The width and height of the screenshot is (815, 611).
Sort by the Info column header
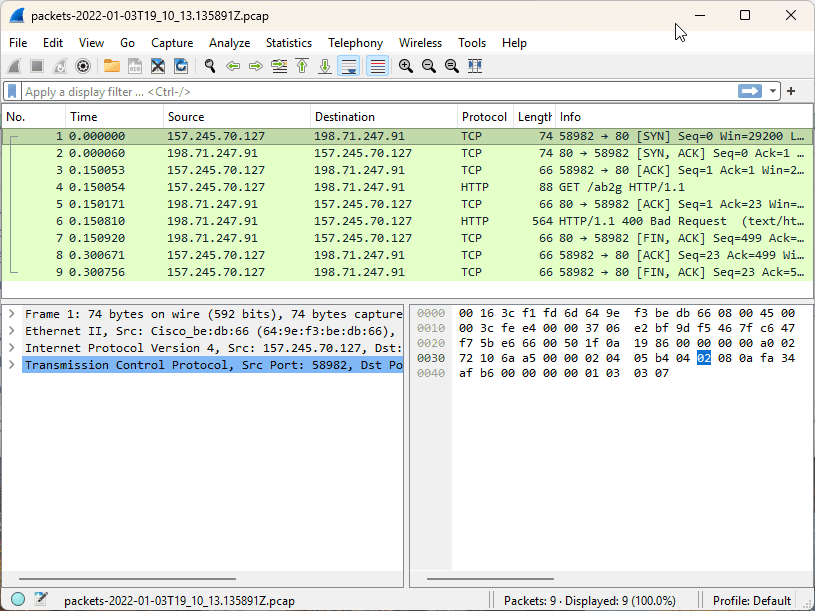(x=683, y=117)
